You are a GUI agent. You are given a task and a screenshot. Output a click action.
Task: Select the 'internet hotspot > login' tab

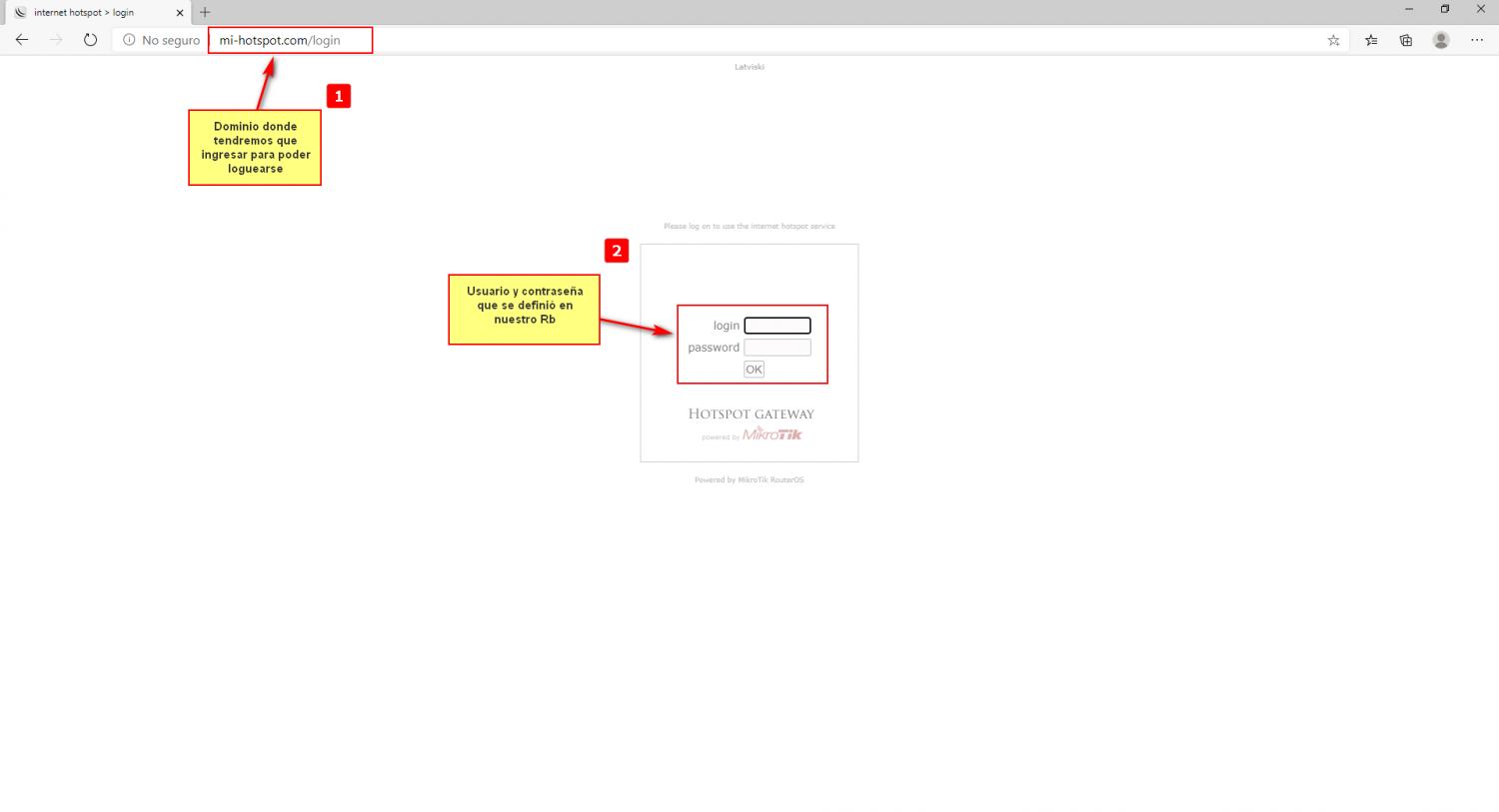click(97, 12)
